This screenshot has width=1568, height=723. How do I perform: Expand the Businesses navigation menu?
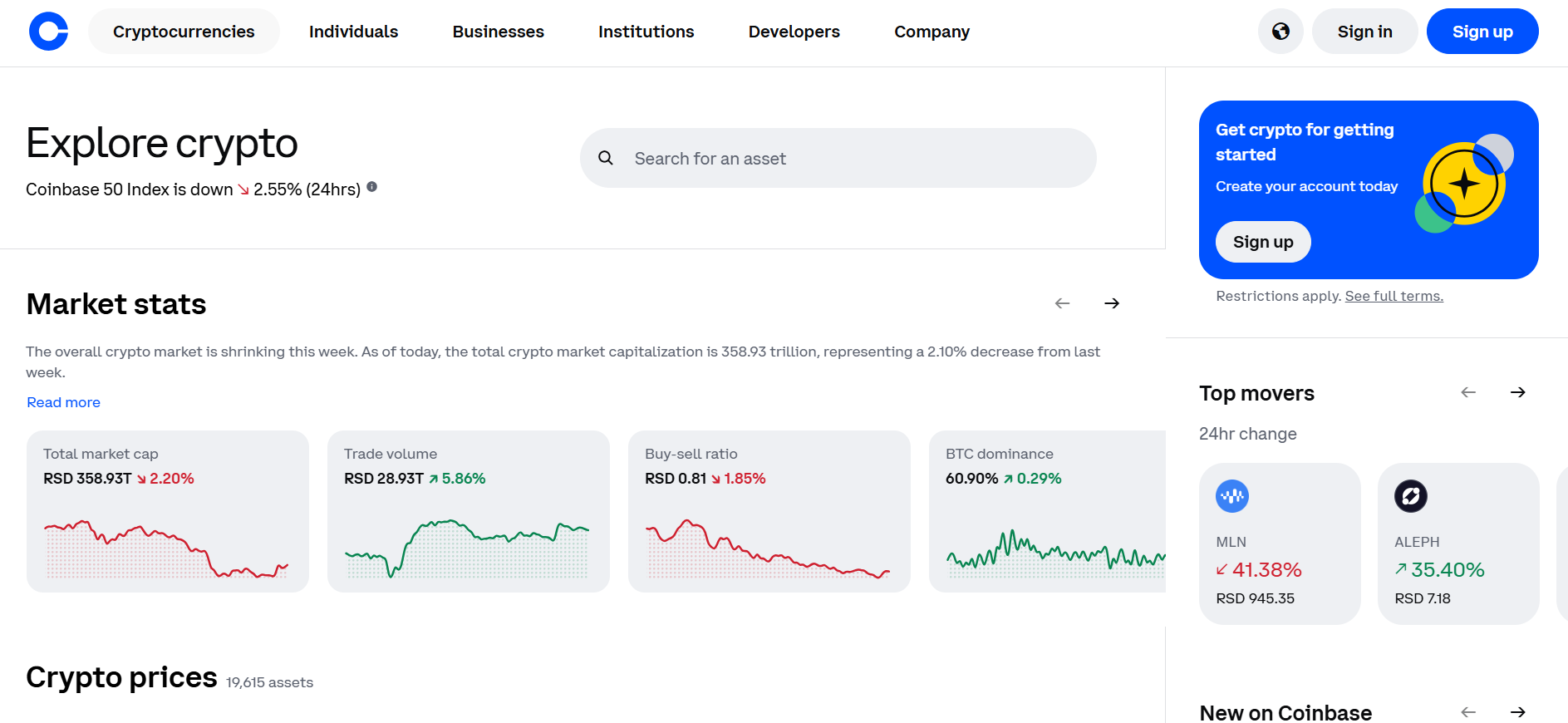coord(498,32)
